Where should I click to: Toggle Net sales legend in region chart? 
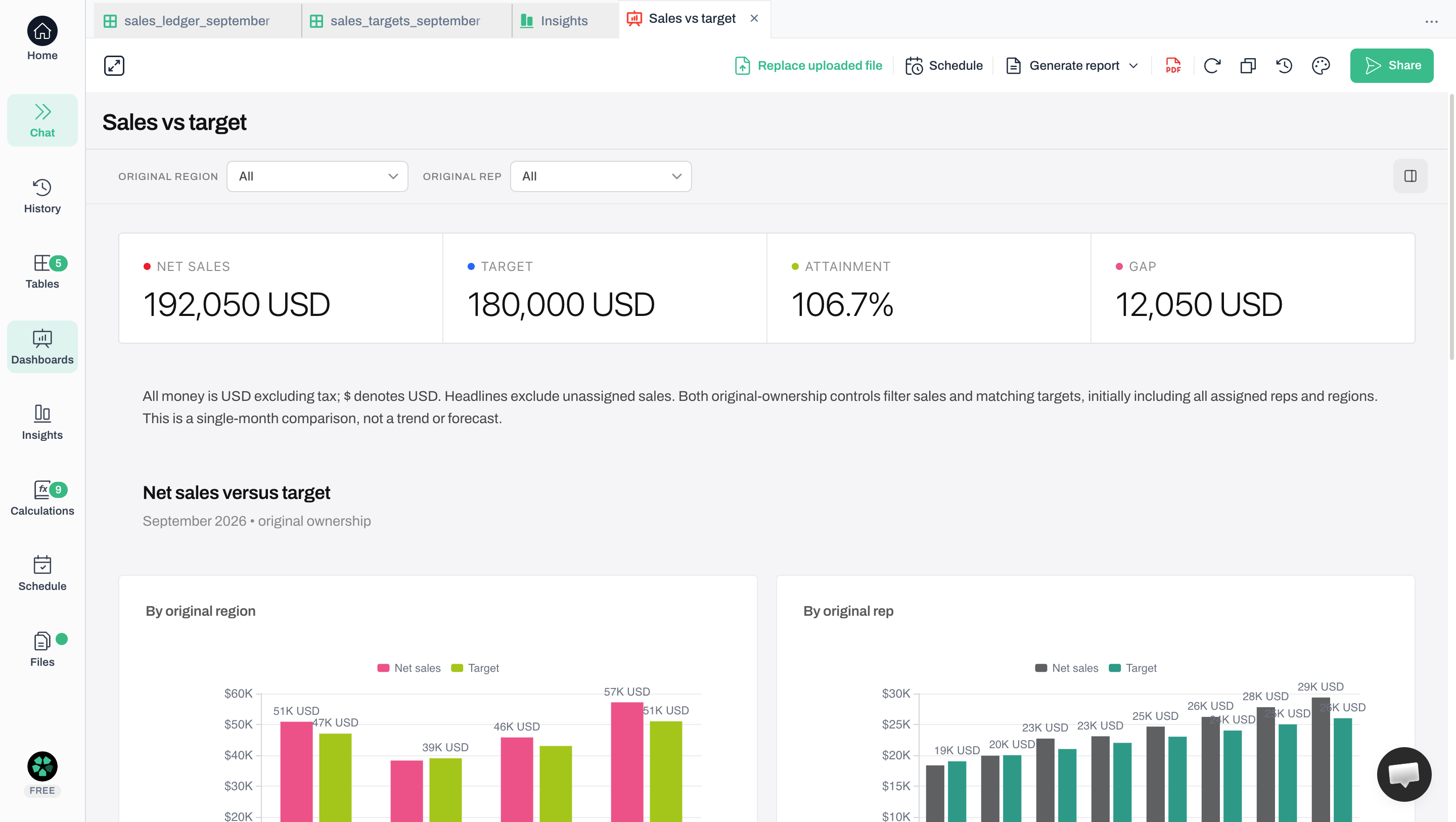(409, 668)
